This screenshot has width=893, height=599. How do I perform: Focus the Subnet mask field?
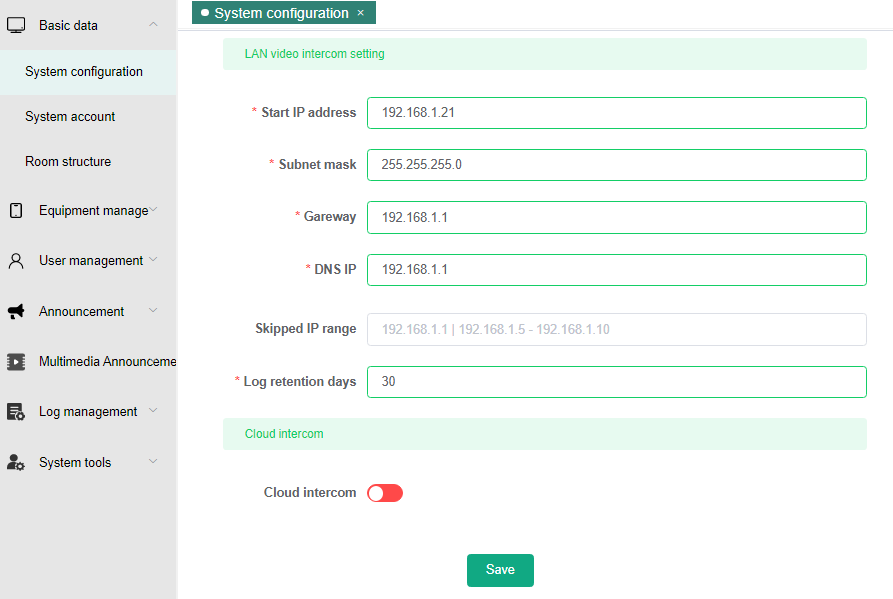[x=617, y=165]
